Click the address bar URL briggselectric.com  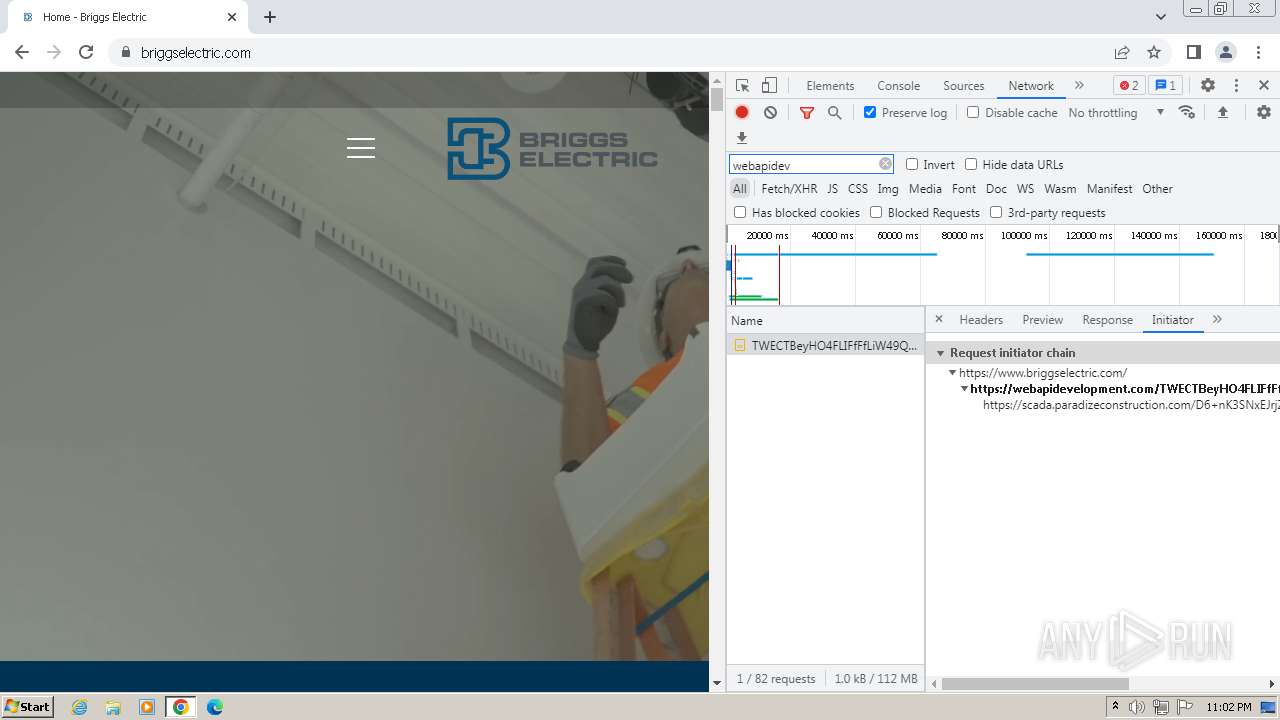[196, 52]
